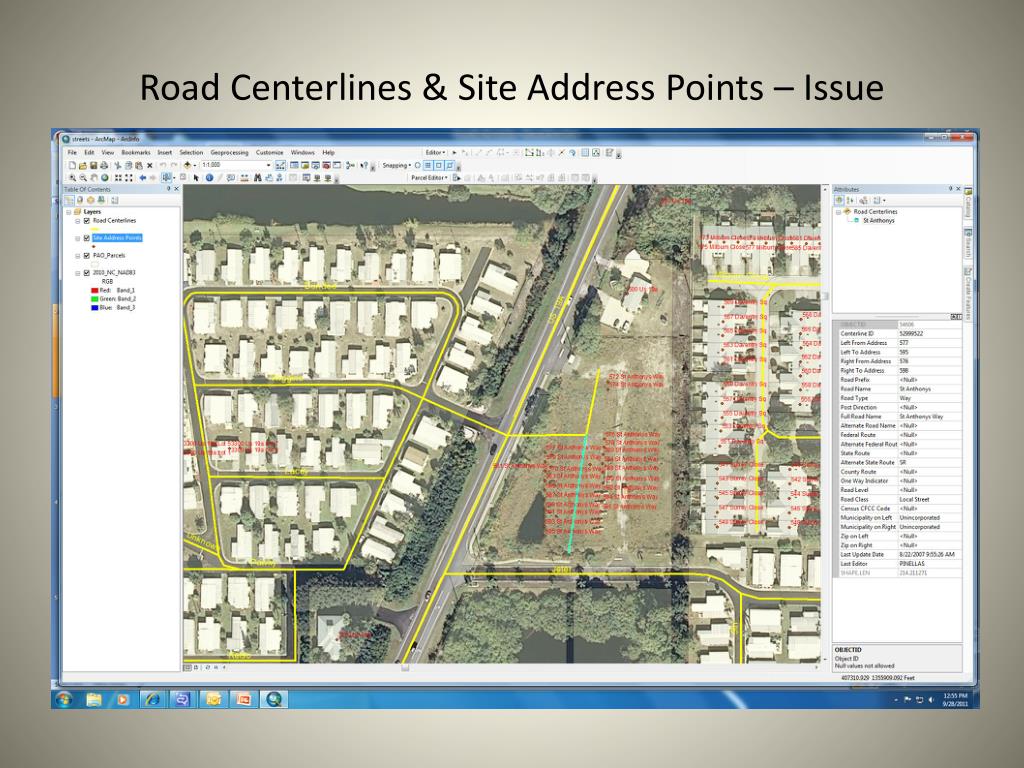Open the Bookmarks menu

click(136, 153)
